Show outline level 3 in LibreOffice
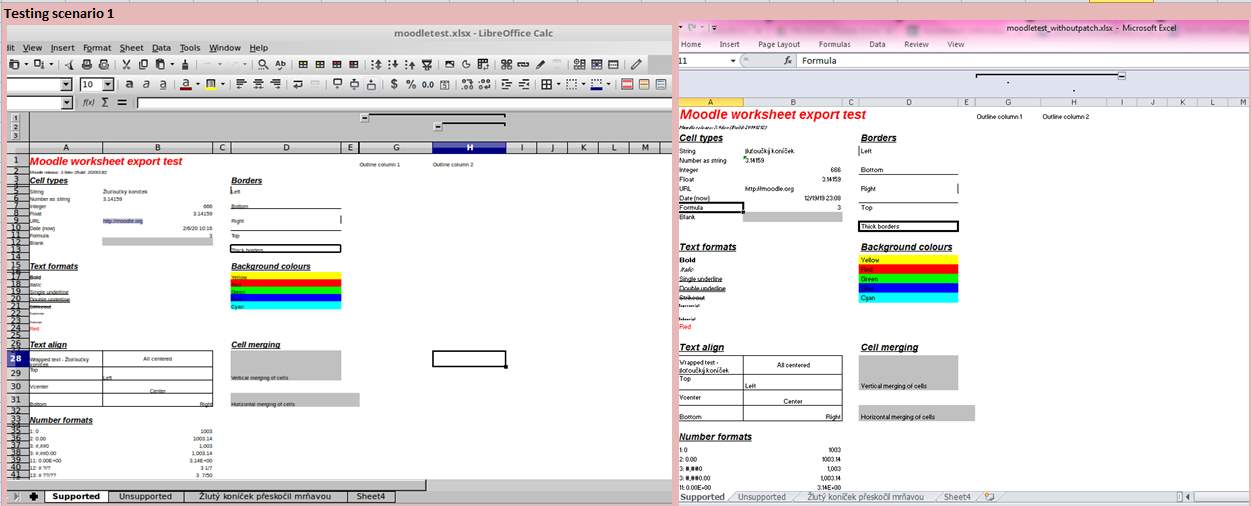Screen dimensions: 1251x506 (15, 135)
